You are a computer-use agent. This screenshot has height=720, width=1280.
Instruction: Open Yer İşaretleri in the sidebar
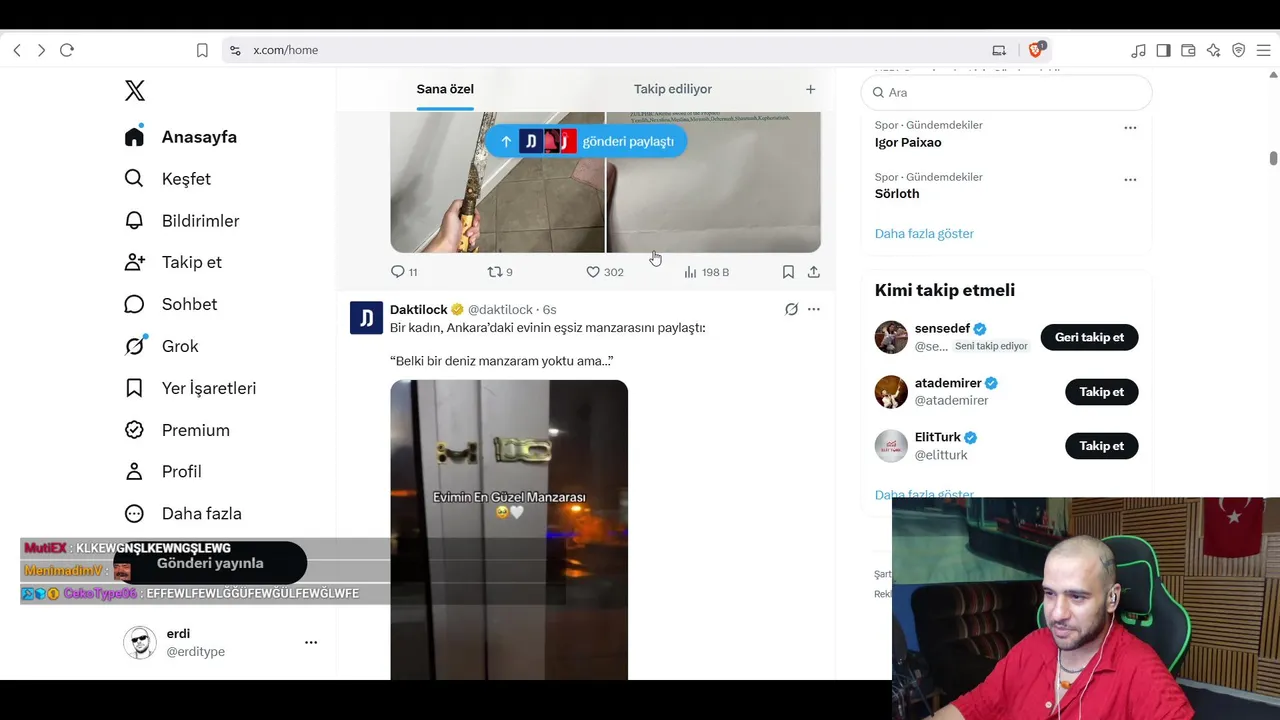(191, 389)
